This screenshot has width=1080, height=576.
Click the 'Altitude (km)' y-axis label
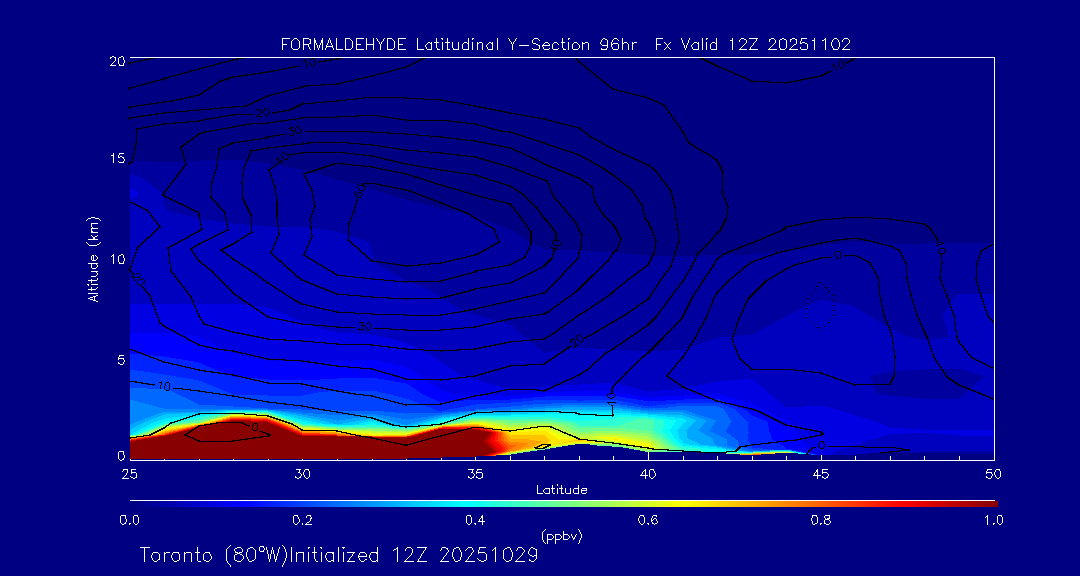pos(93,259)
